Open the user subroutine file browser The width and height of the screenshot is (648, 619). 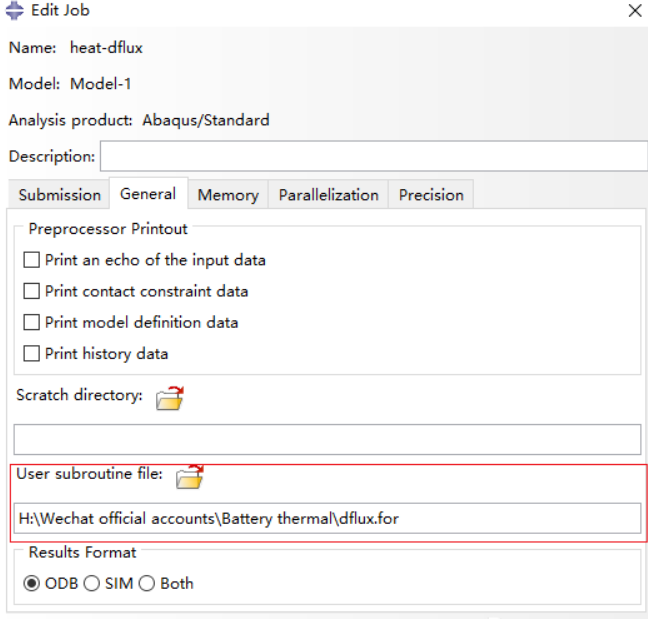tap(189, 477)
